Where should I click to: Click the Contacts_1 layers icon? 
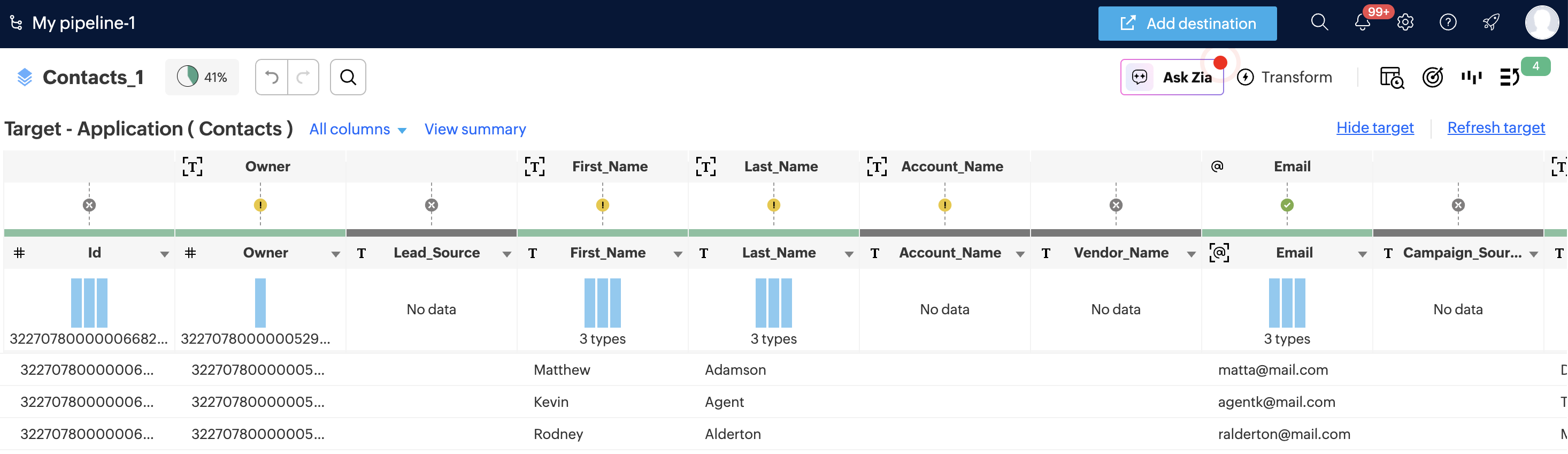point(25,78)
